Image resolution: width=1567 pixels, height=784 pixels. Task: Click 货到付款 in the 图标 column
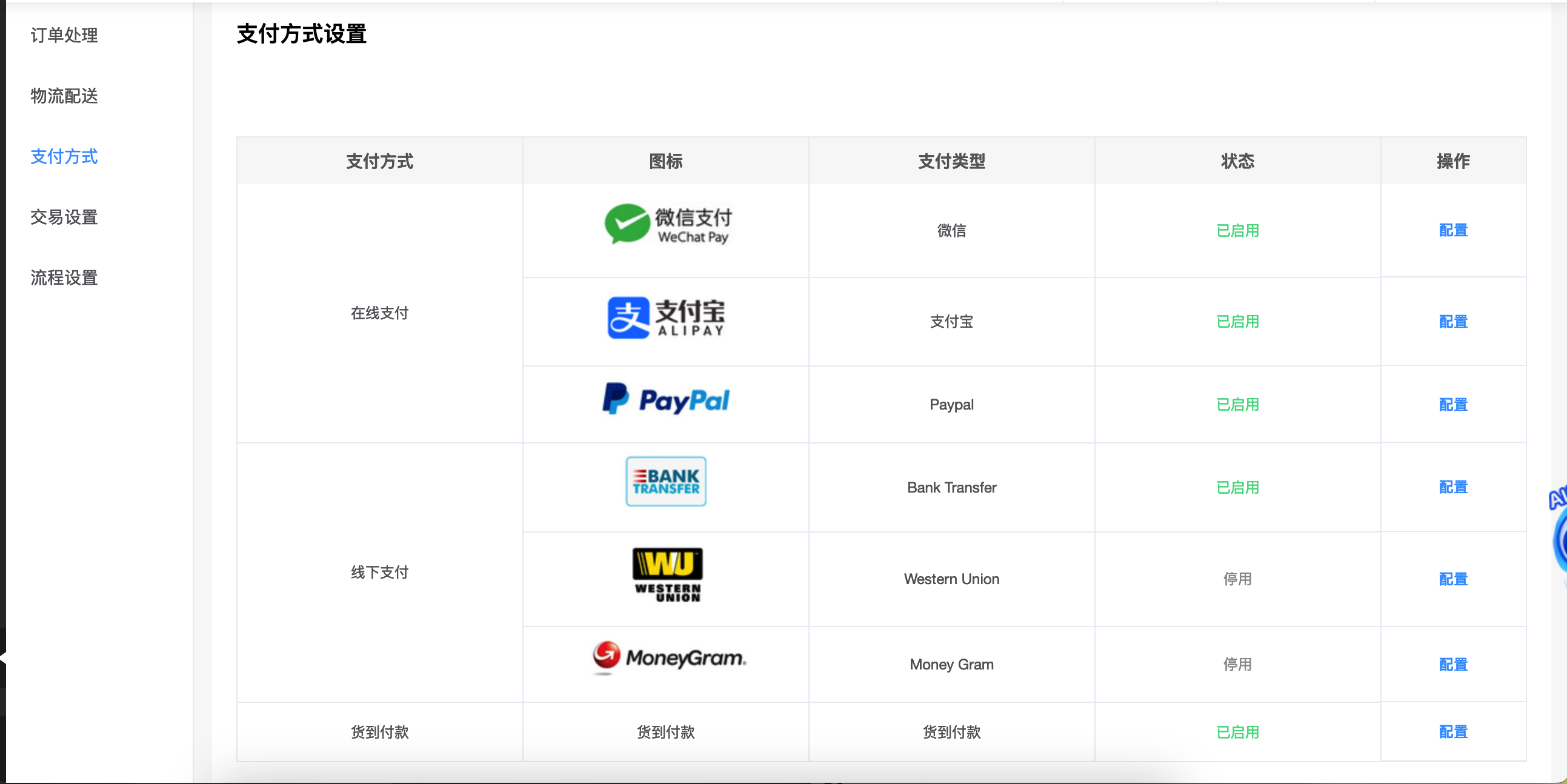tap(665, 732)
